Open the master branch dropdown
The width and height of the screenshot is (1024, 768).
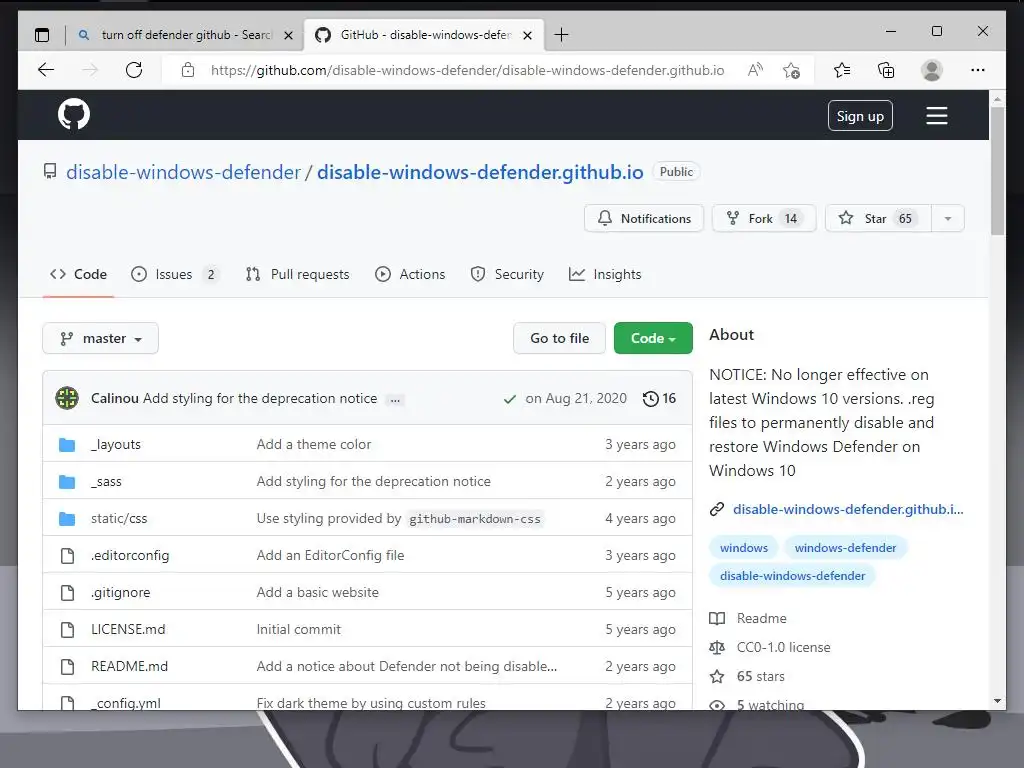(101, 338)
